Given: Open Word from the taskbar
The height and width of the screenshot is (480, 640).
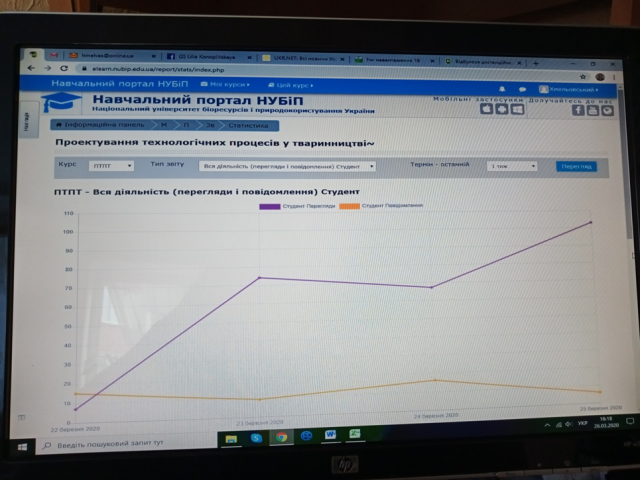Looking at the screenshot, I should point(330,435).
